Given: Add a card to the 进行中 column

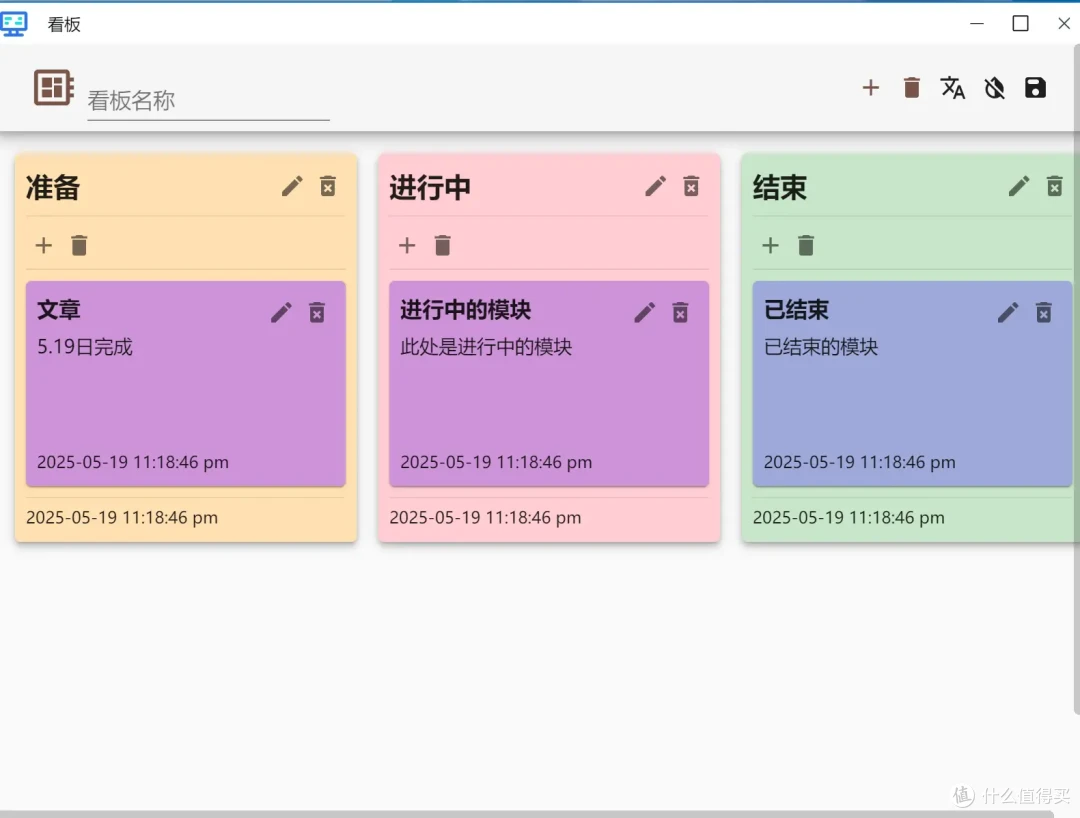Looking at the screenshot, I should pos(407,245).
